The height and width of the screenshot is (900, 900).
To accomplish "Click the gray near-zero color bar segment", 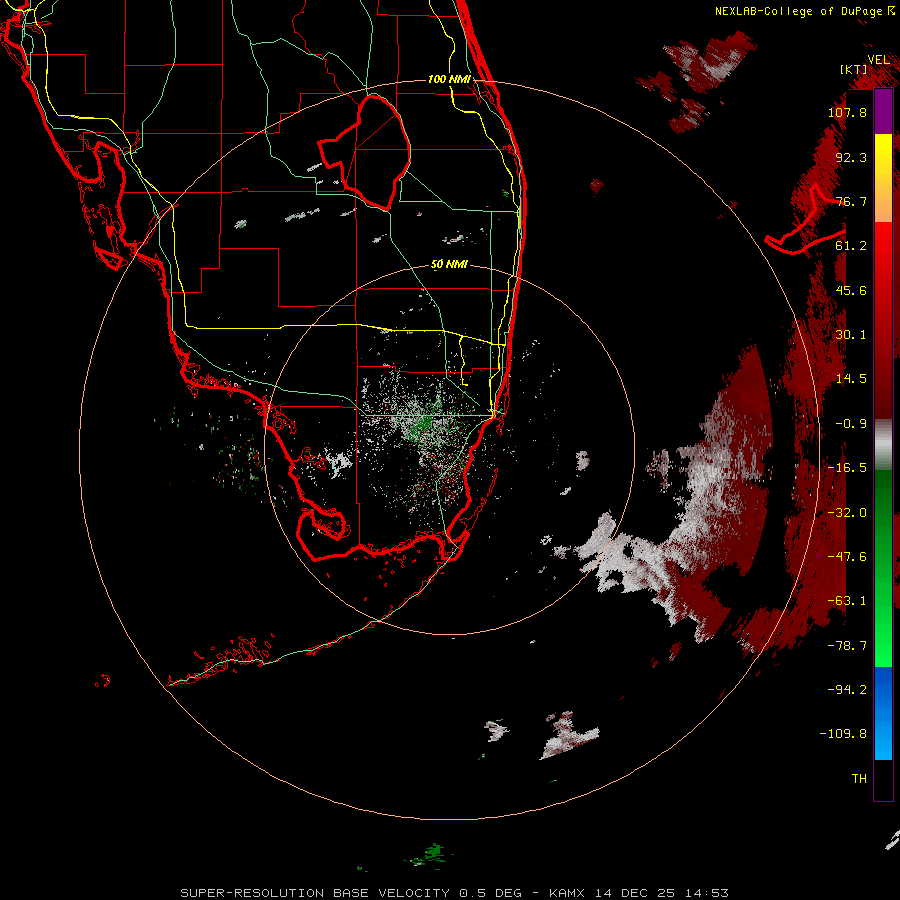I will pos(883,445).
